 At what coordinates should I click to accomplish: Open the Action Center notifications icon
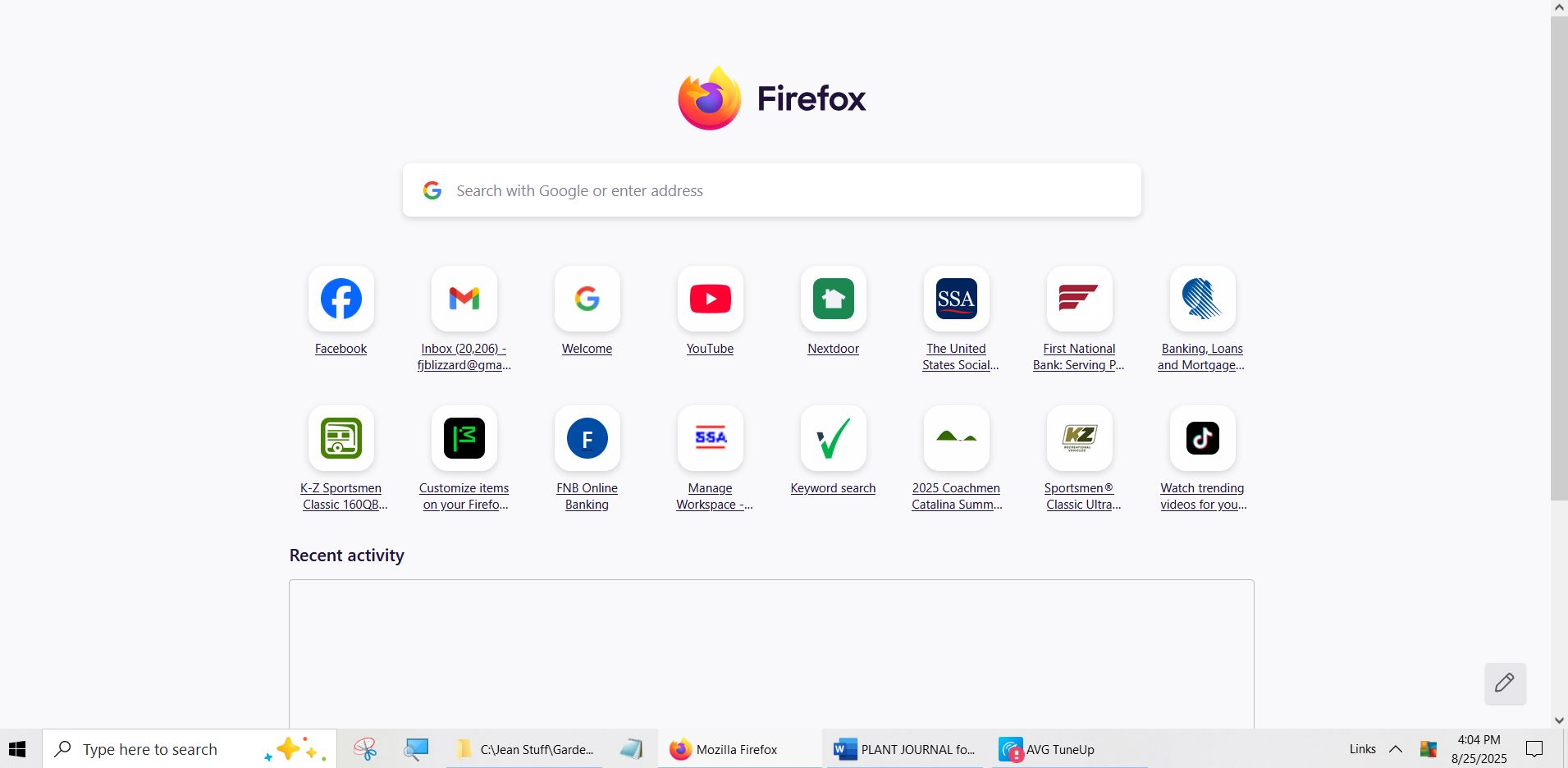[x=1534, y=749]
